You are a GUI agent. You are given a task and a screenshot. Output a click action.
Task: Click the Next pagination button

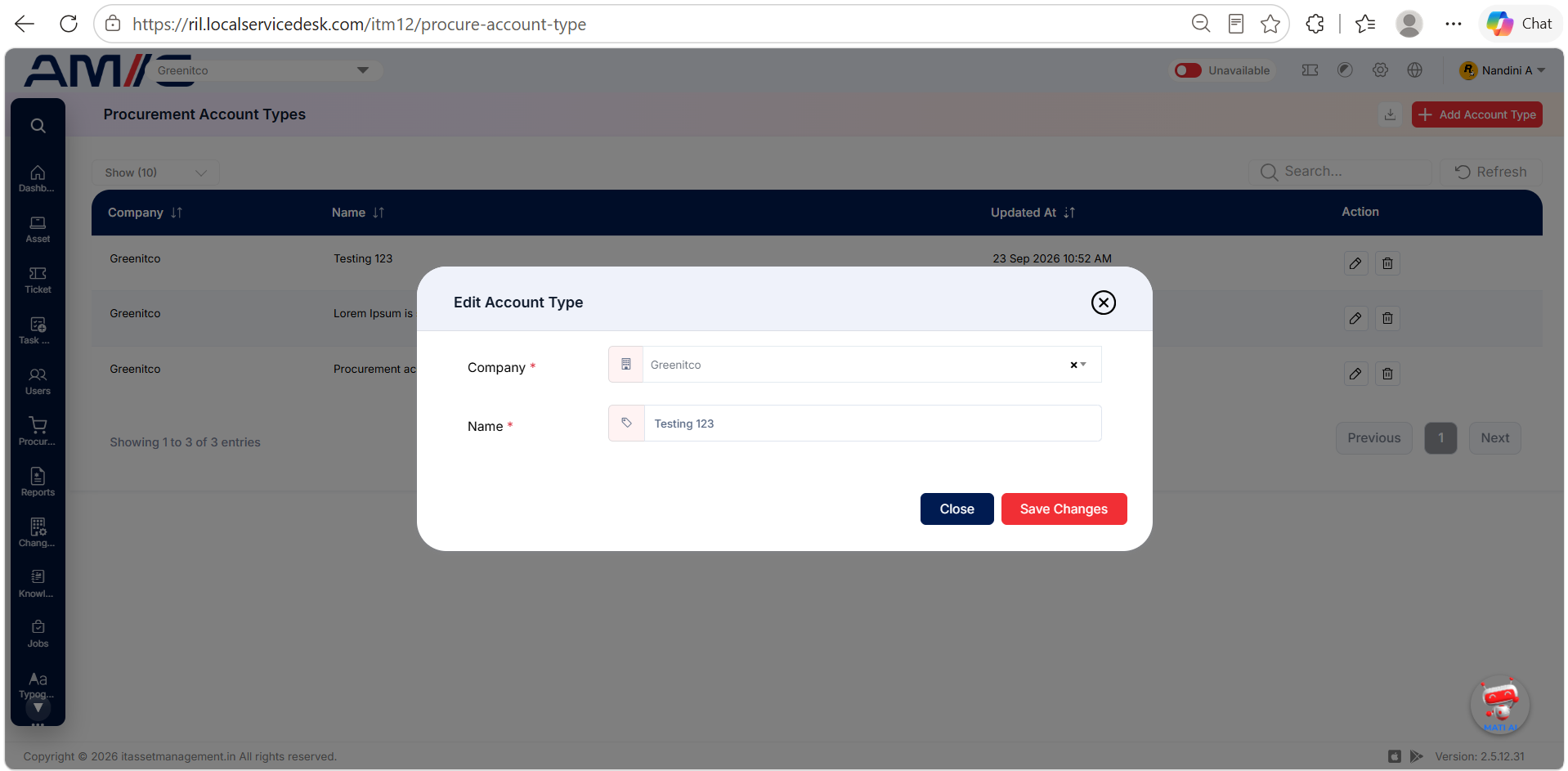1494,438
